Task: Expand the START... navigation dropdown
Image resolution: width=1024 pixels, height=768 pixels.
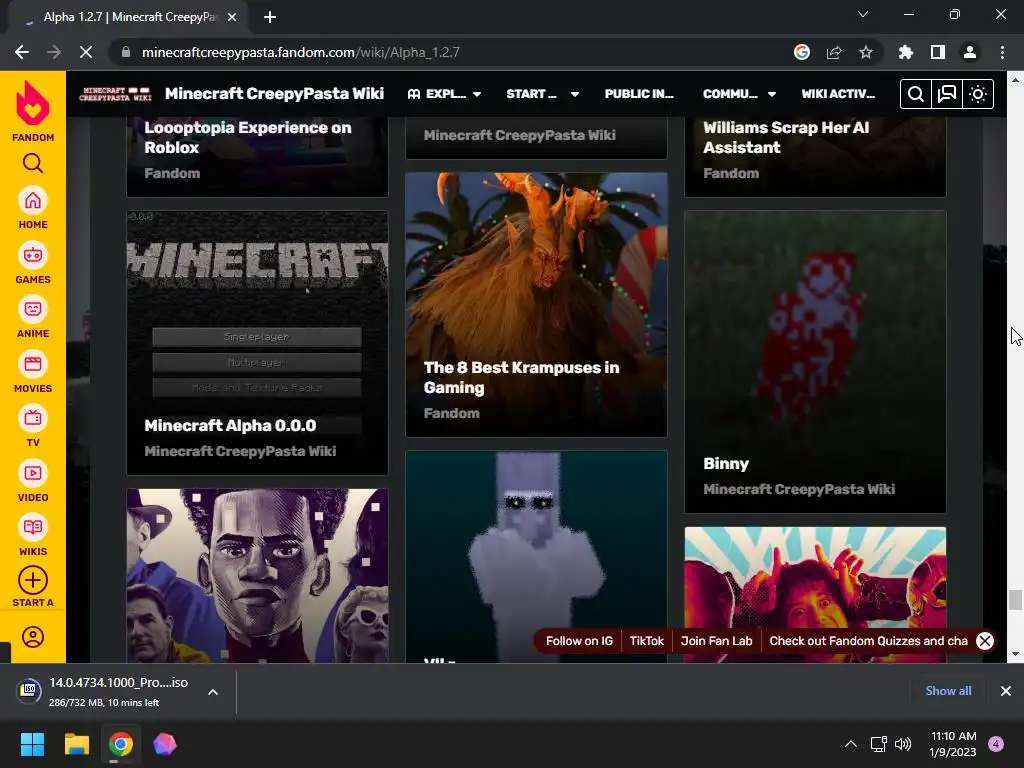Action: pyautogui.click(x=543, y=94)
